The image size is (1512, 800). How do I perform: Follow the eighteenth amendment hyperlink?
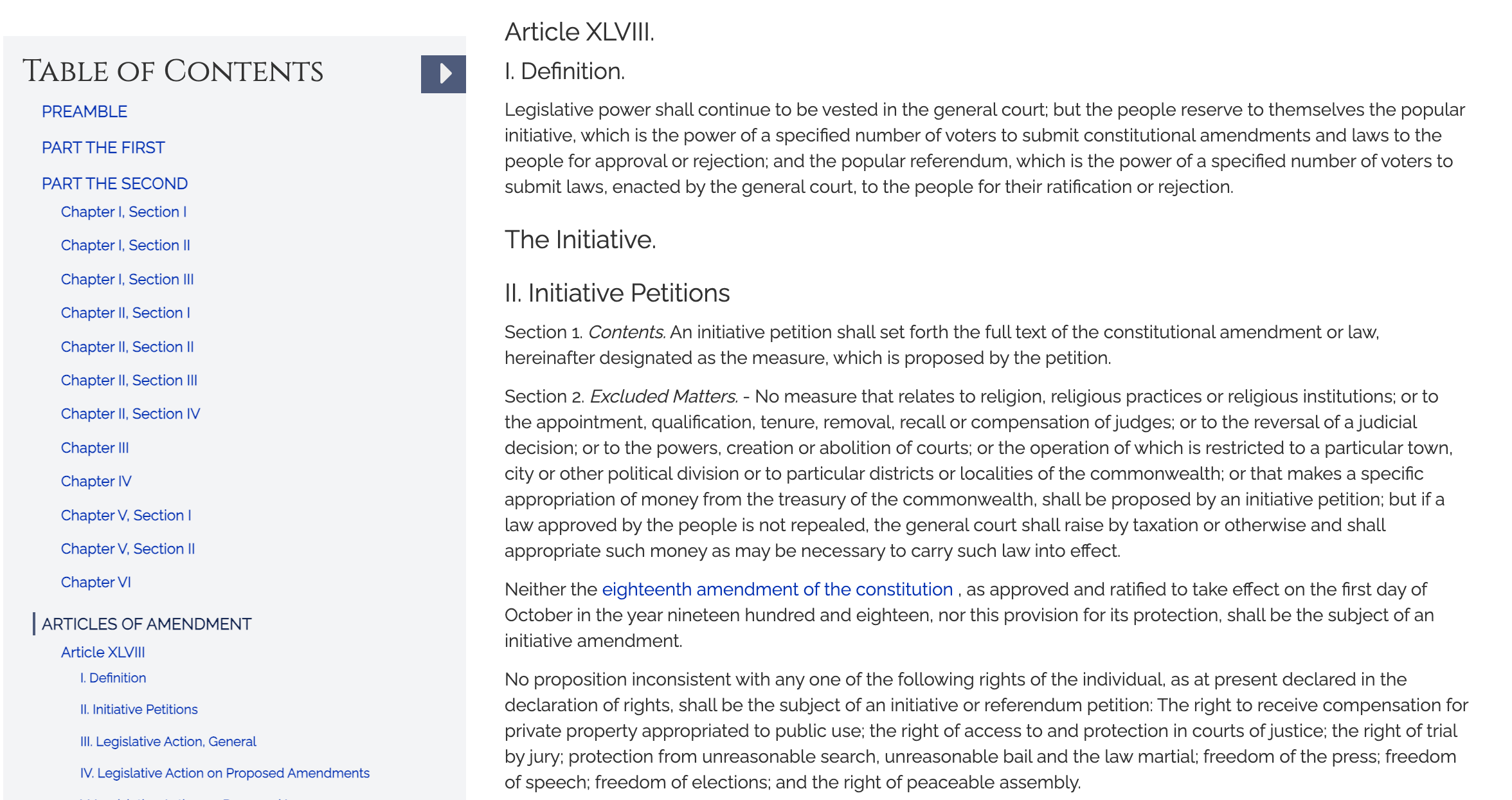(x=777, y=590)
